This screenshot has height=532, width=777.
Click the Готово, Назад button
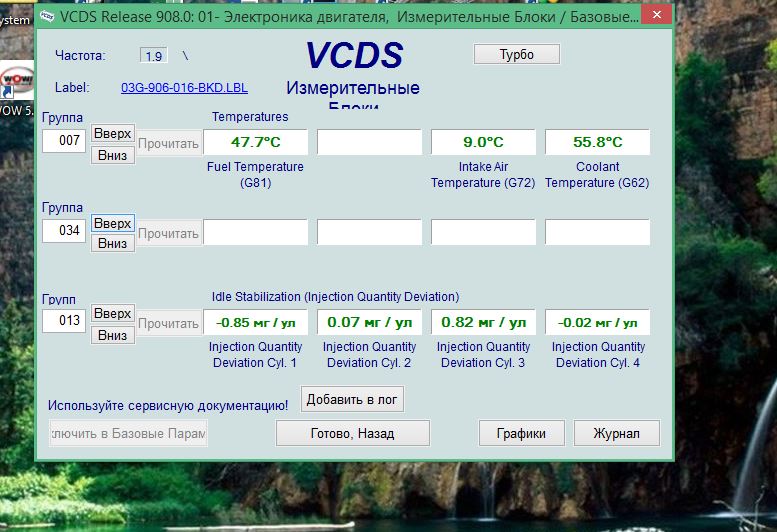tap(352, 433)
